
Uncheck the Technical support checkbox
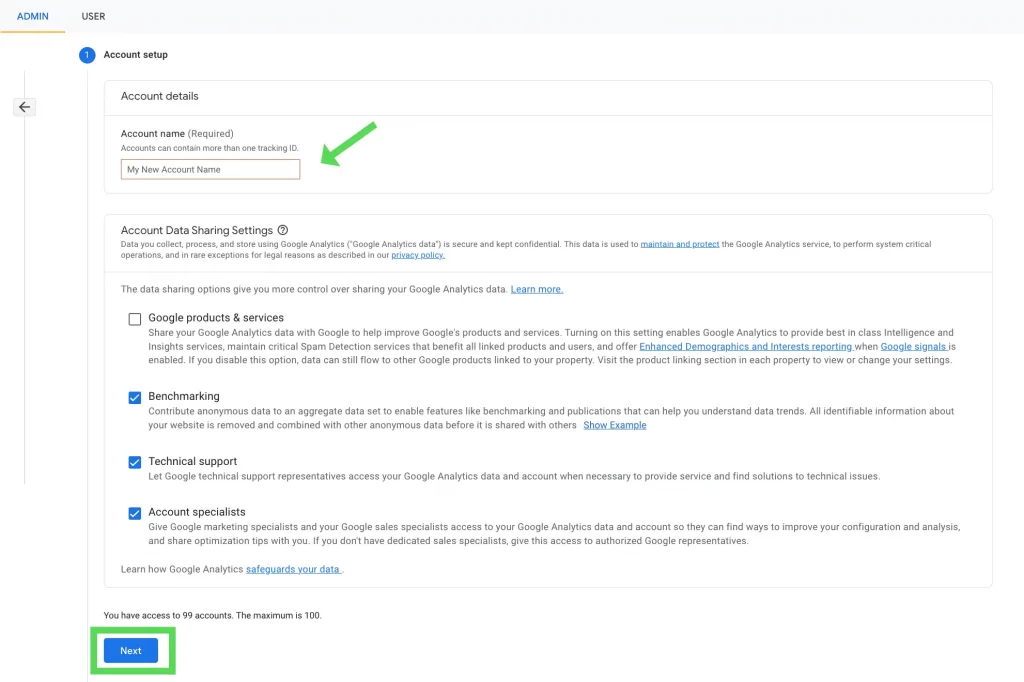[135, 462]
